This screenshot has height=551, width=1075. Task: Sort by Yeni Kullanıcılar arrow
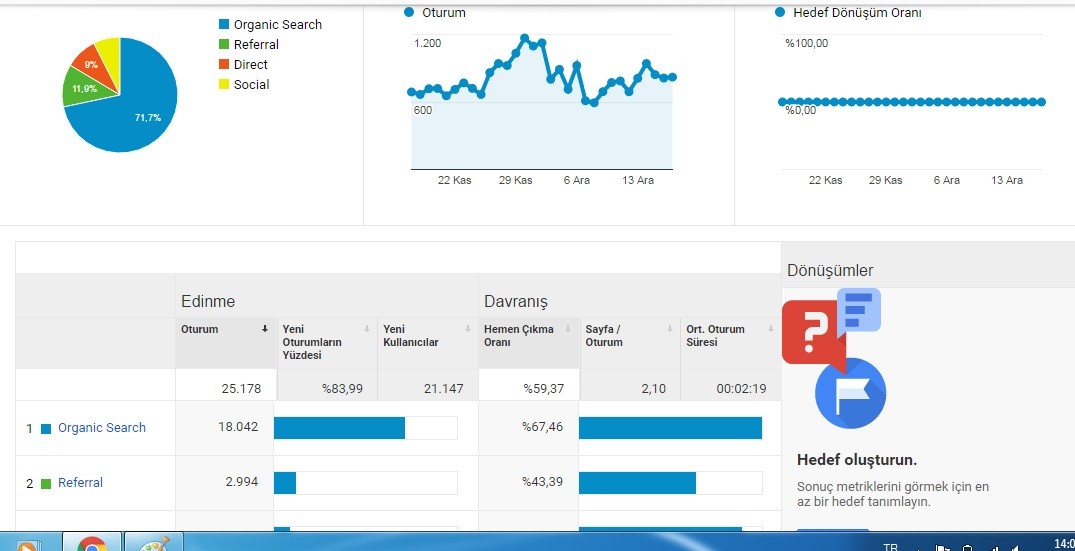(x=468, y=328)
